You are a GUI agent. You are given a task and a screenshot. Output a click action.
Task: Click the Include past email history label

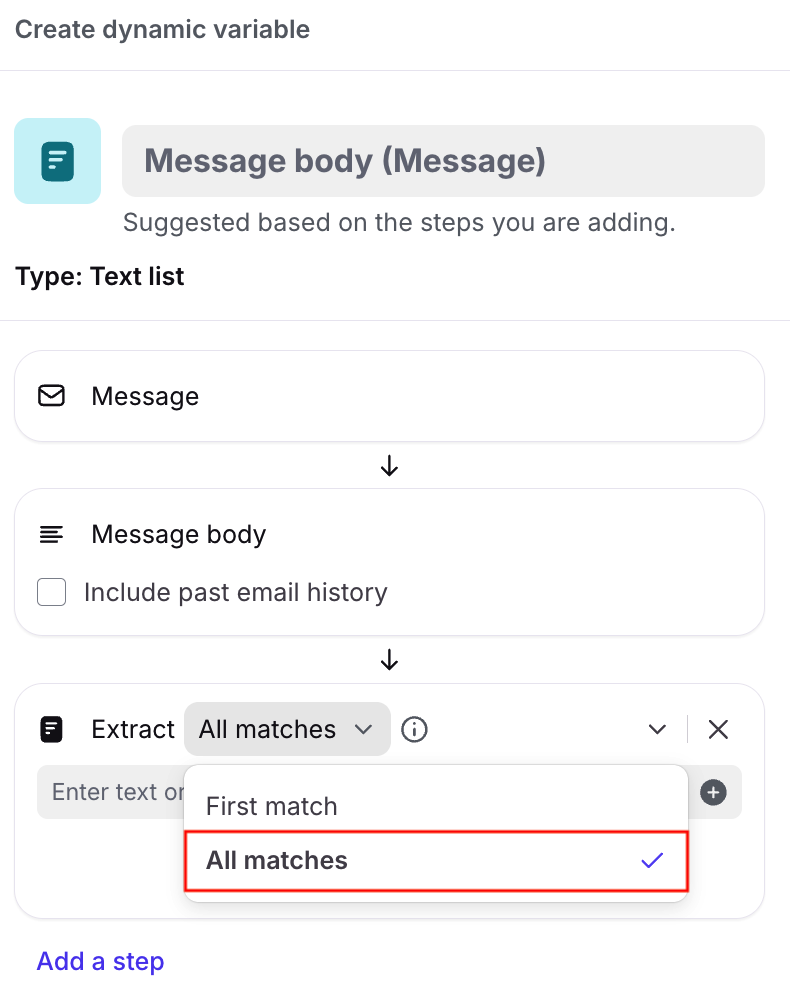click(235, 592)
